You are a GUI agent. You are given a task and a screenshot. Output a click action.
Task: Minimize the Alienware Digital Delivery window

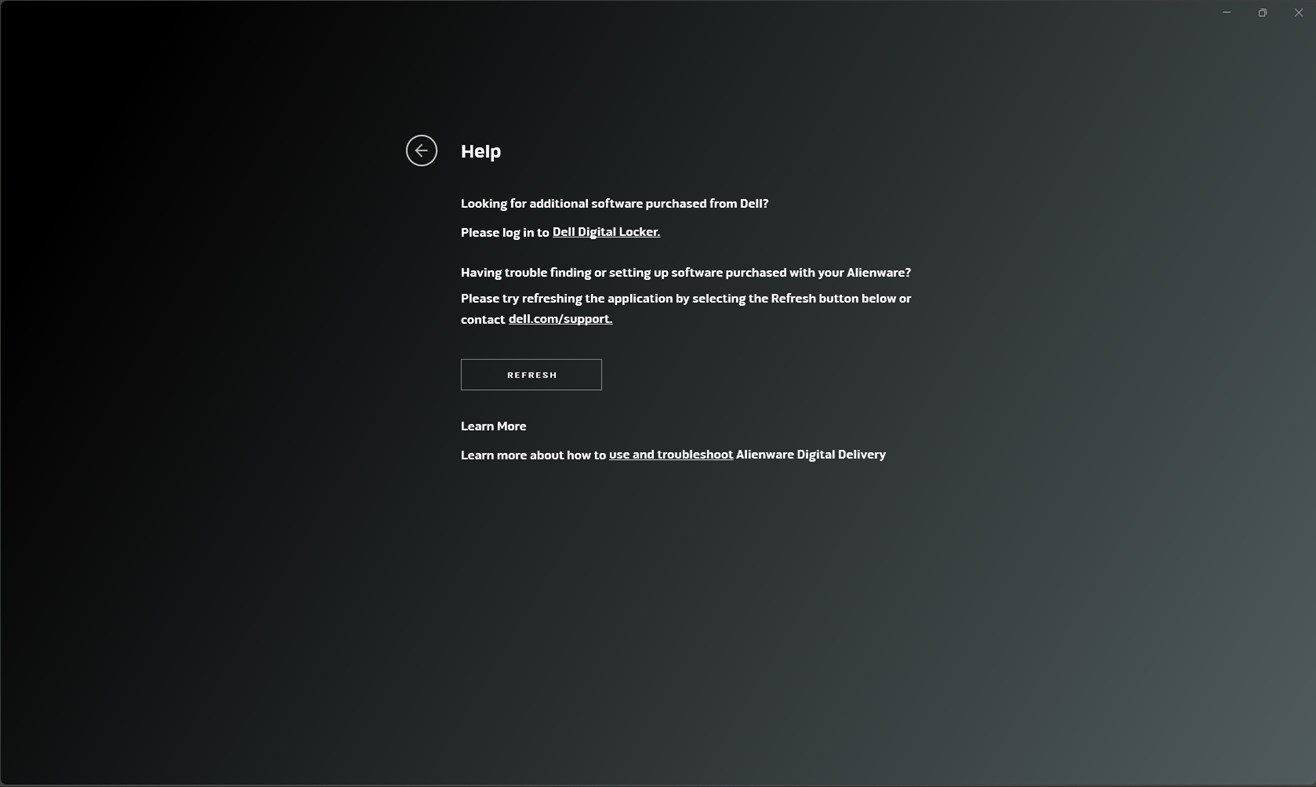[x=1226, y=12]
